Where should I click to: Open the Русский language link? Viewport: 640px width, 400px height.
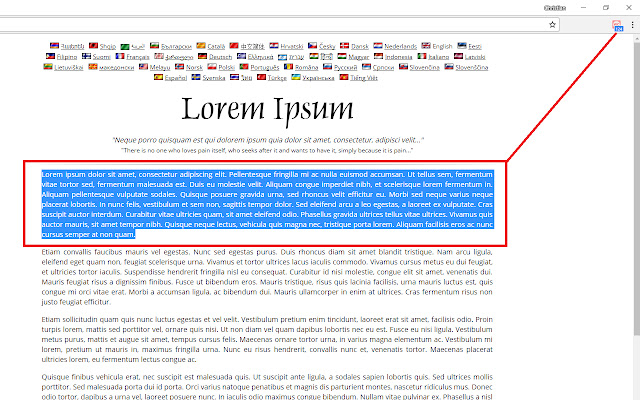tap(346, 67)
